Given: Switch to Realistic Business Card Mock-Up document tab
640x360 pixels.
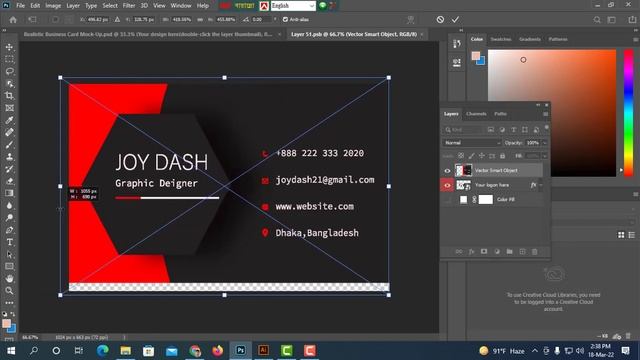Looking at the screenshot, I should coord(148,34).
